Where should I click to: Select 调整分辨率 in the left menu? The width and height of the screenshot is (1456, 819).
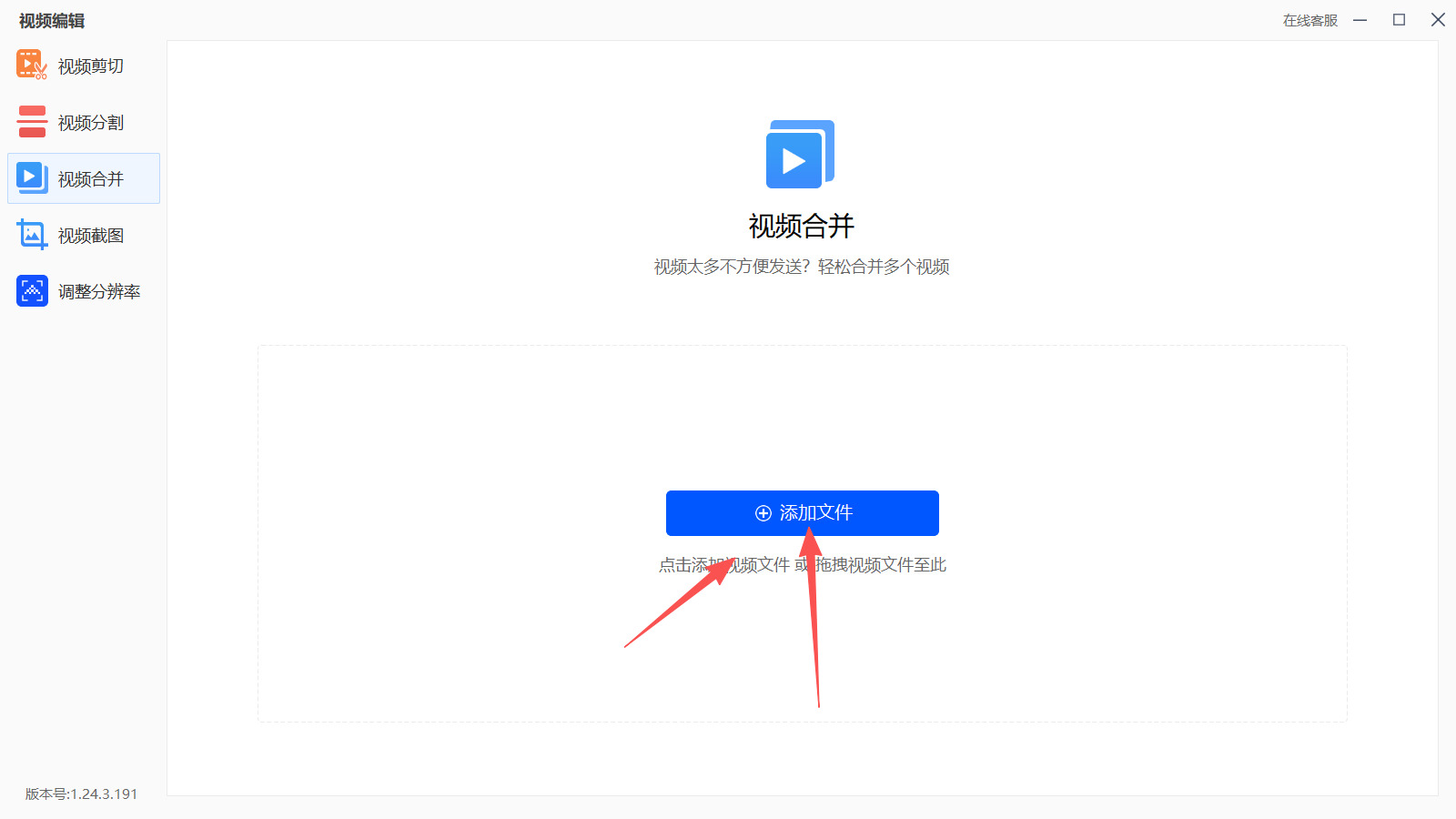[98, 290]
